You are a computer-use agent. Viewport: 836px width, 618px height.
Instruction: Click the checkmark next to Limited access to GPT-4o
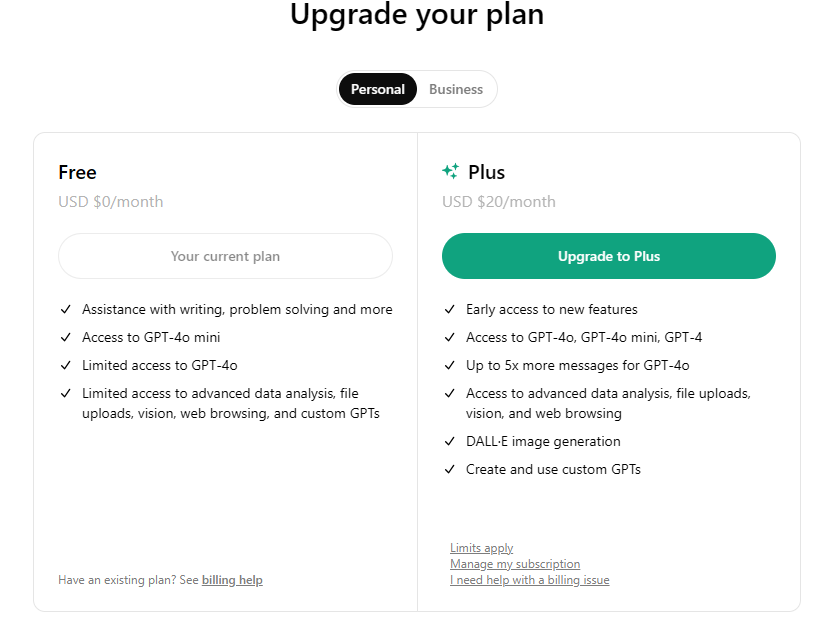click(65, 366)
